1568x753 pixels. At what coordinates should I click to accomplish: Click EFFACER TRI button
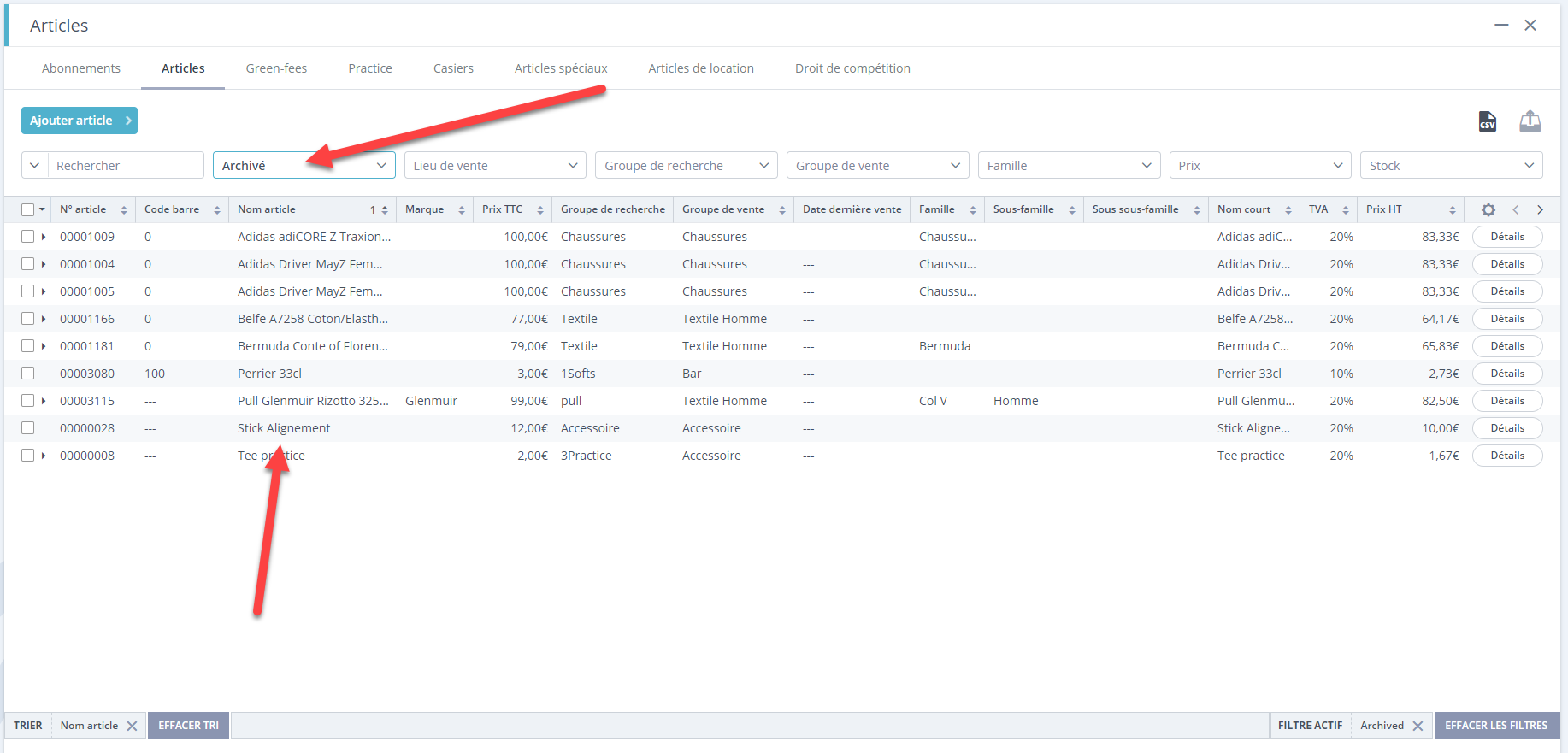coord(188,726)
